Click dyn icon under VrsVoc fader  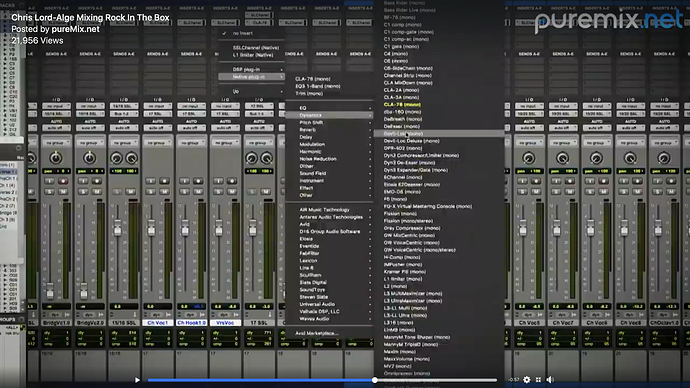click(x=224, y=315)
